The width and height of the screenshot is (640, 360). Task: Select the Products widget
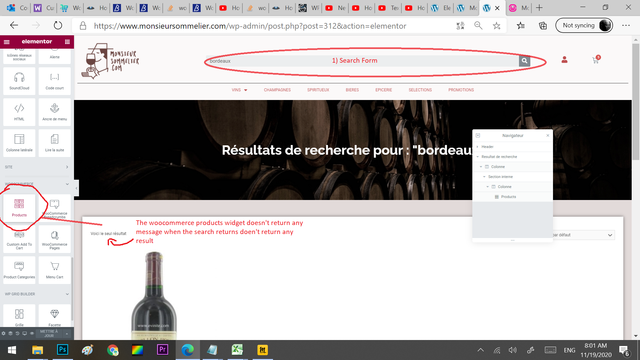[19, 207]
